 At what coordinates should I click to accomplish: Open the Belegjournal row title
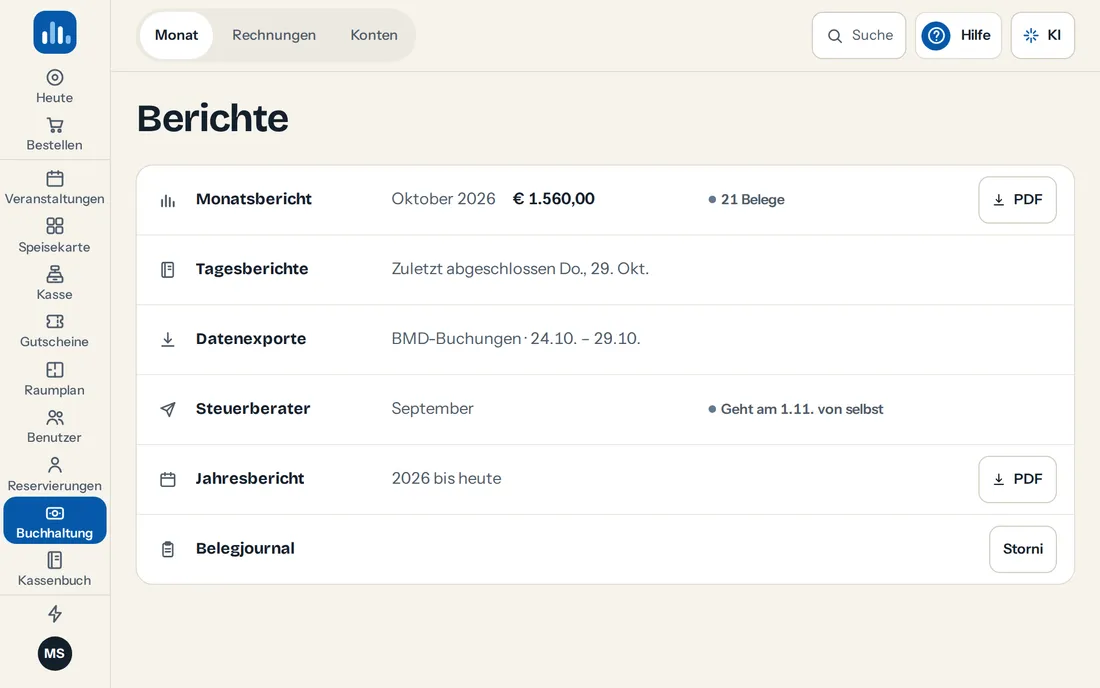coord(245,548)
